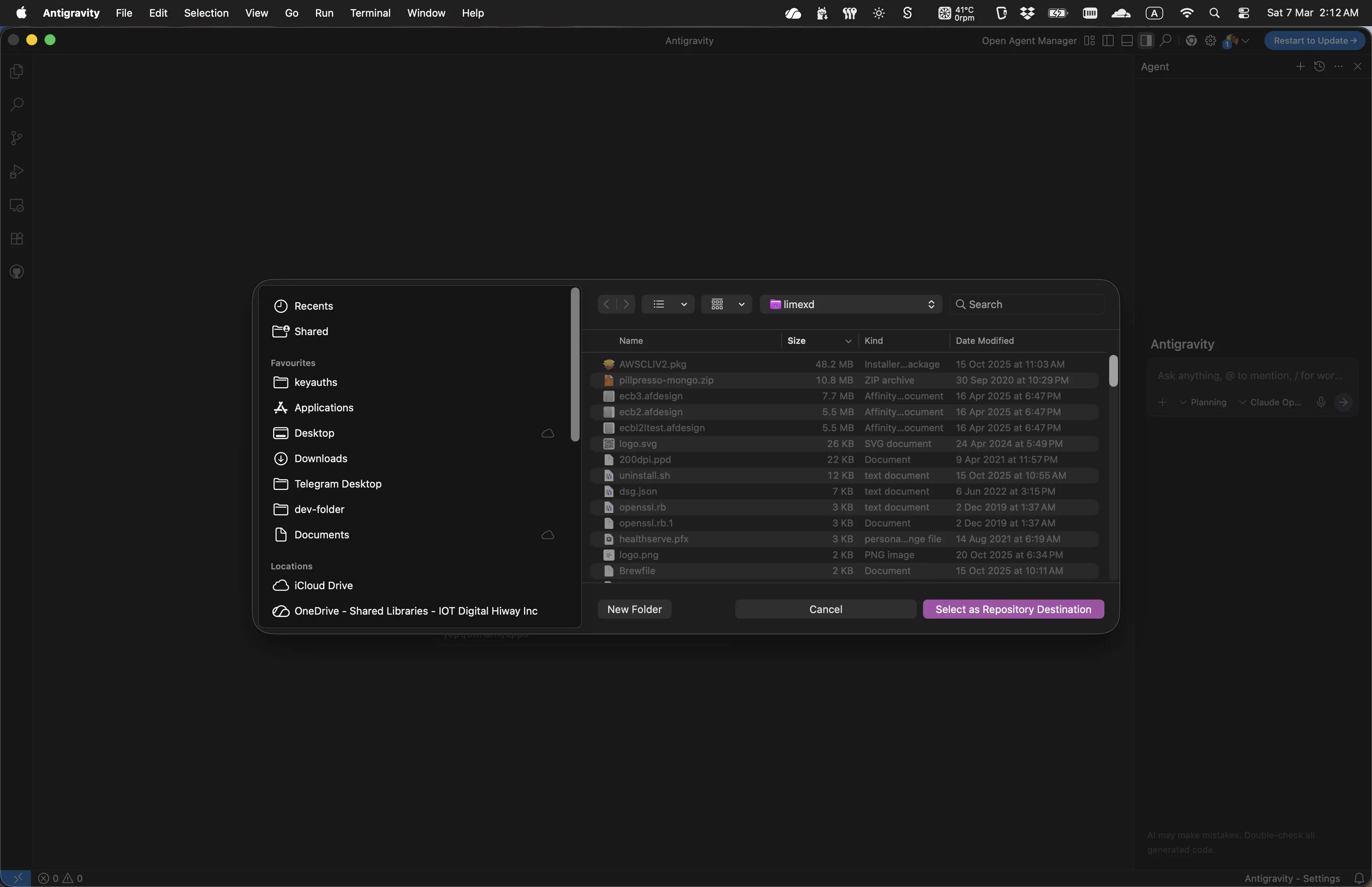
Task: Click the microphone icon in the Agent input
Action: (1321, 402)
